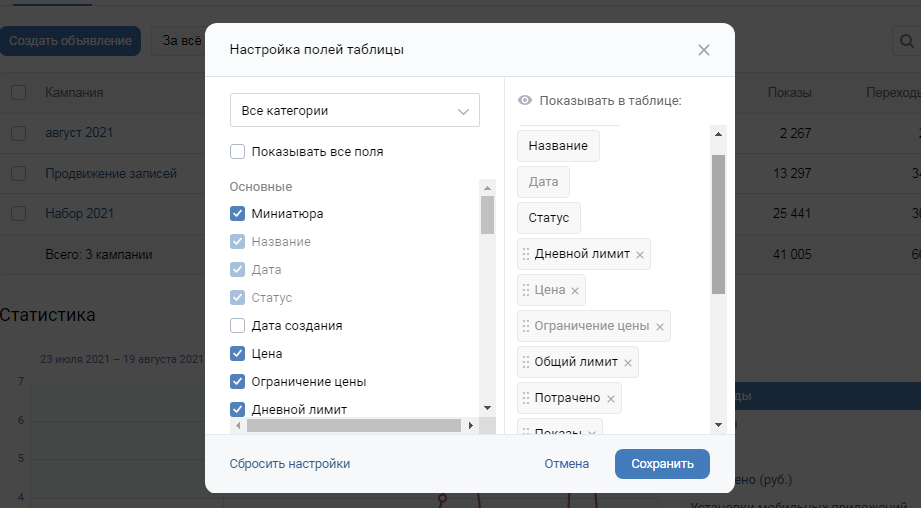Remove Дневной лимит field with its x icon
This screenshot has width=921, height=508.
[640, 255]
